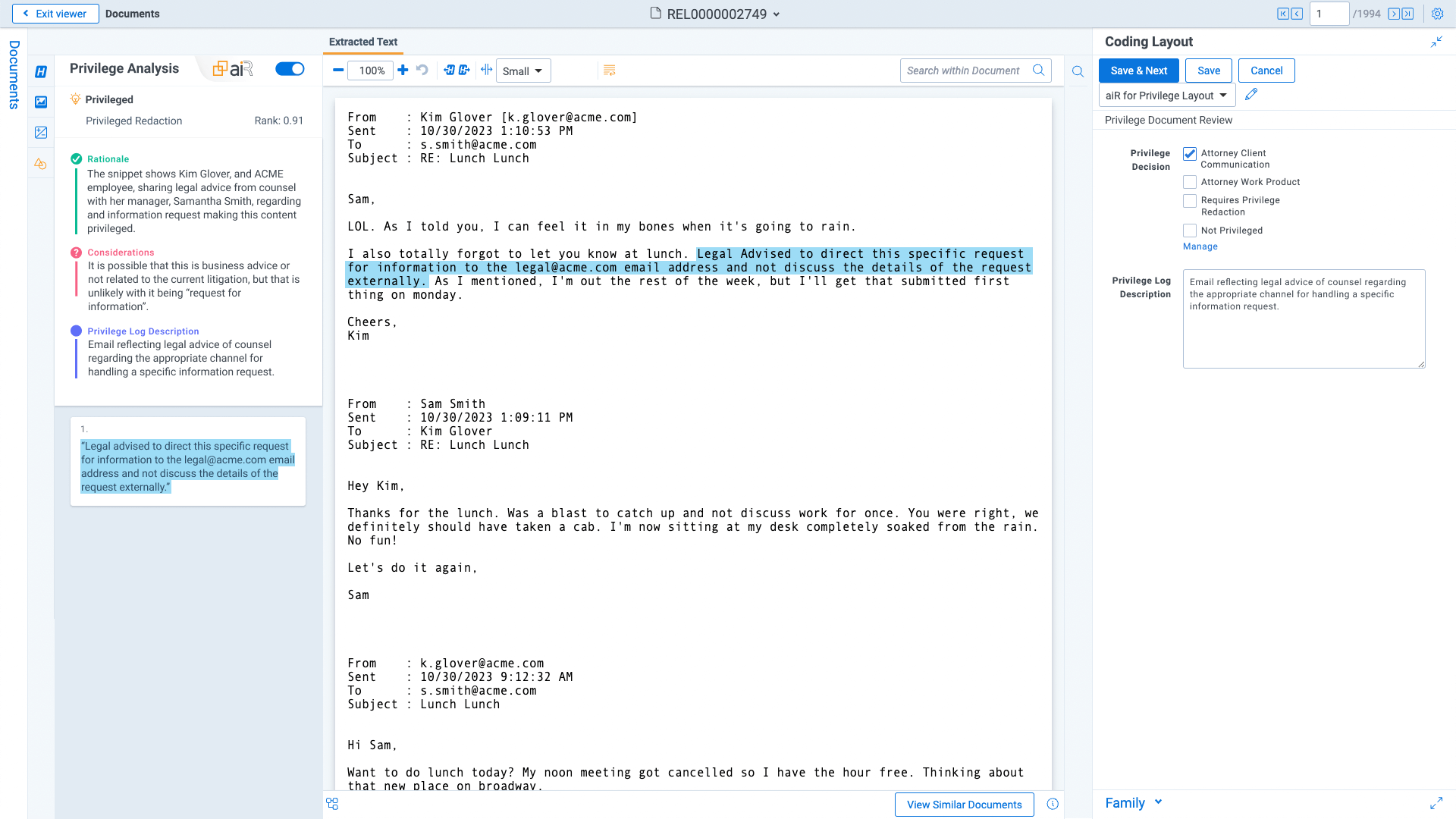This screenshot has width=1456, height=819.
Task: Click the reset zoom undo icon
Action: (x=422, y=71)
